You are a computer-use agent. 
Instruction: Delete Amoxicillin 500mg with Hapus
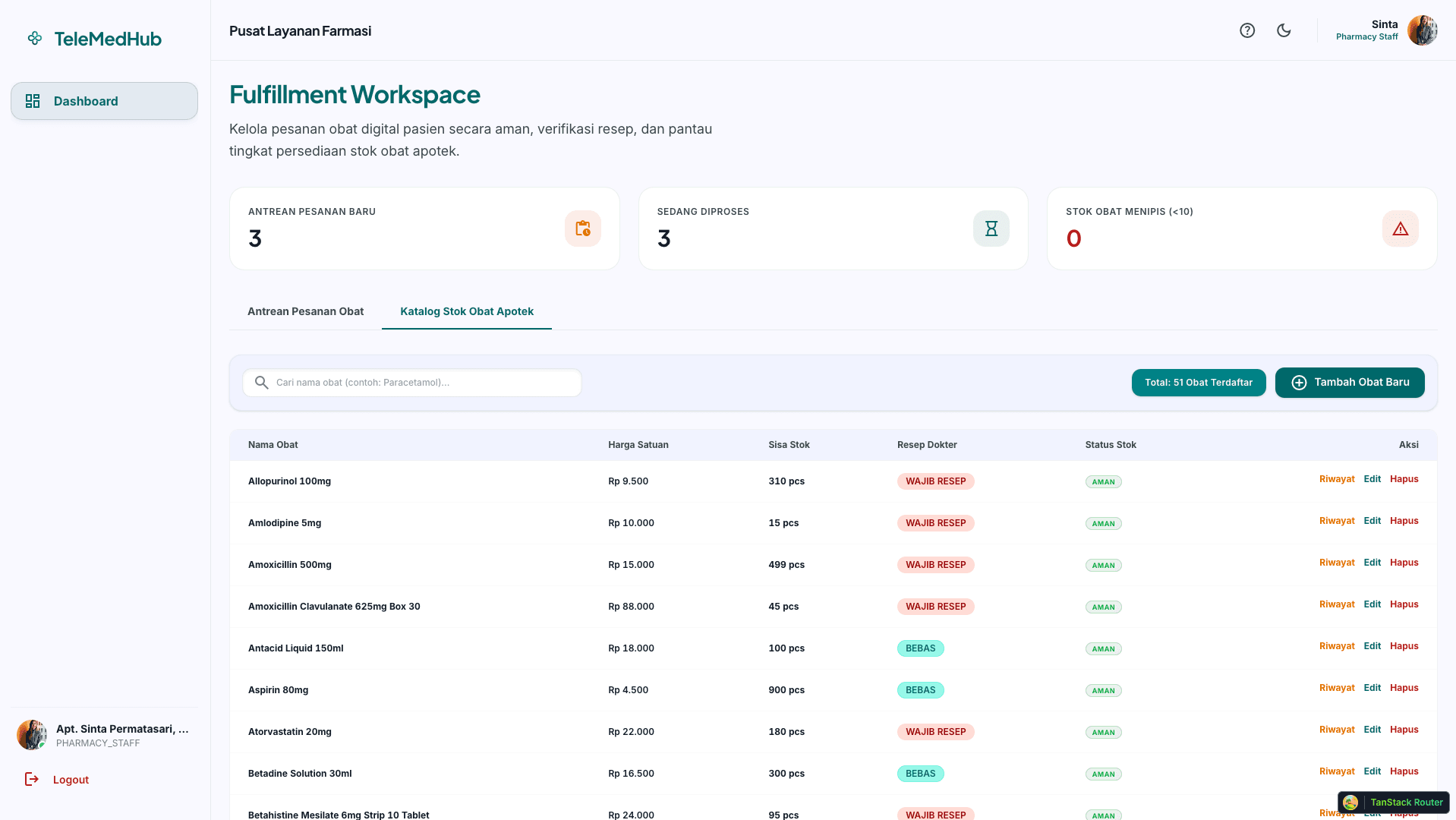point(1404,563)
